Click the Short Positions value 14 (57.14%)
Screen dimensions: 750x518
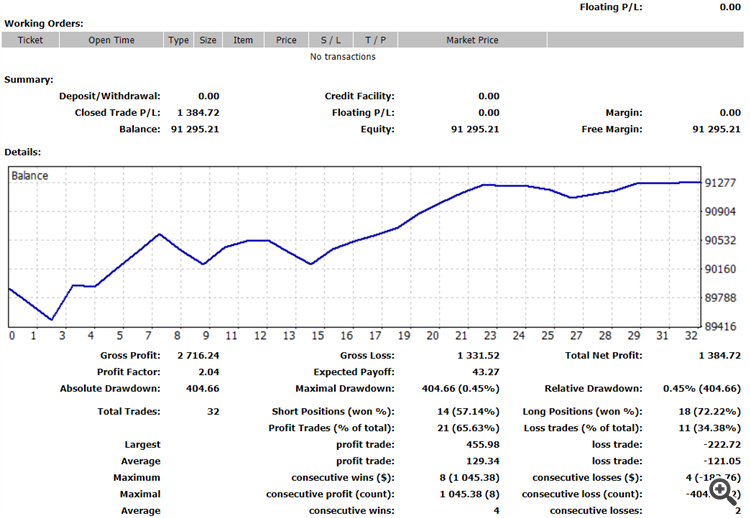[x=468, y=411]
